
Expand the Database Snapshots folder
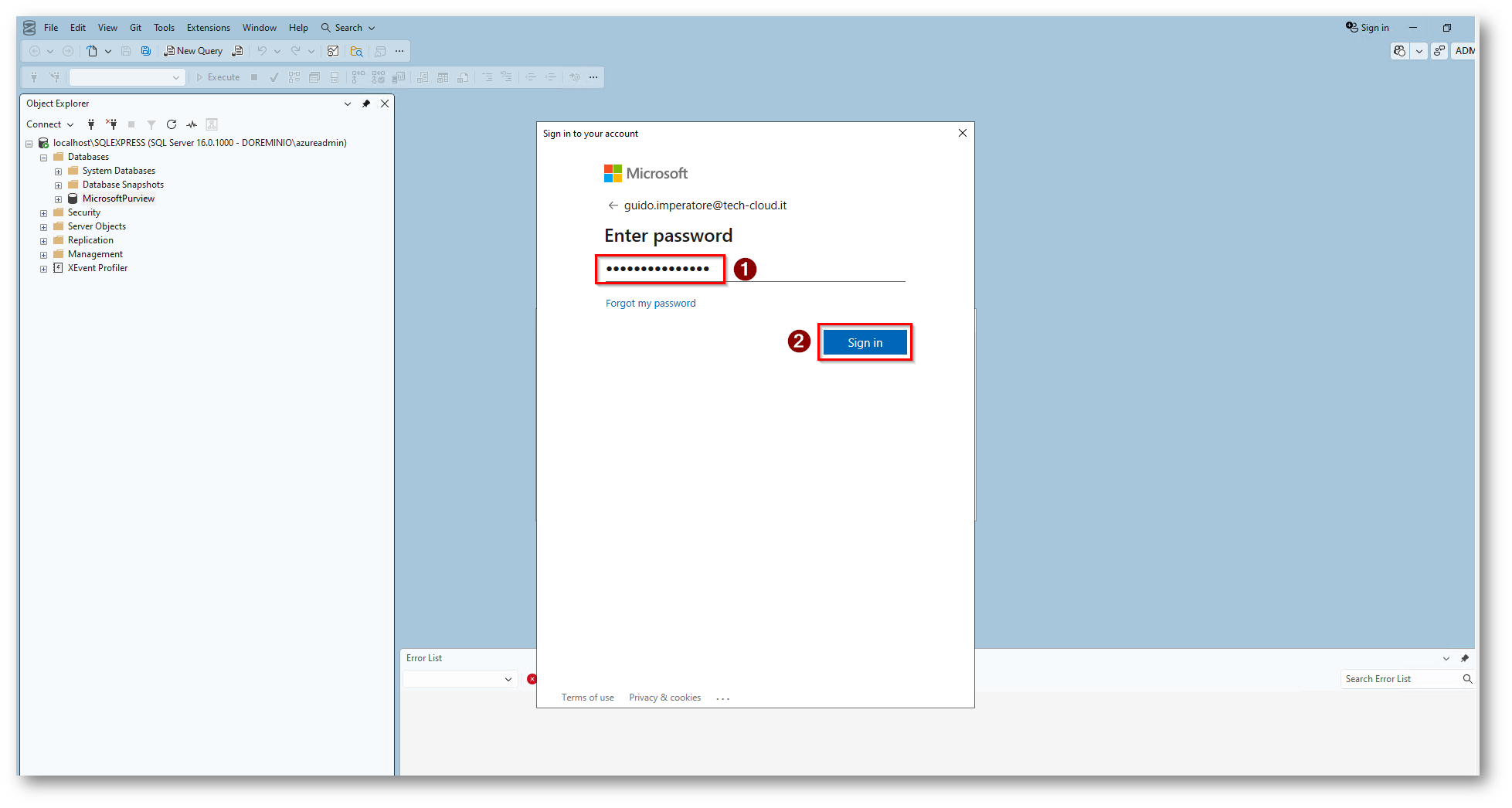[58, 185]
